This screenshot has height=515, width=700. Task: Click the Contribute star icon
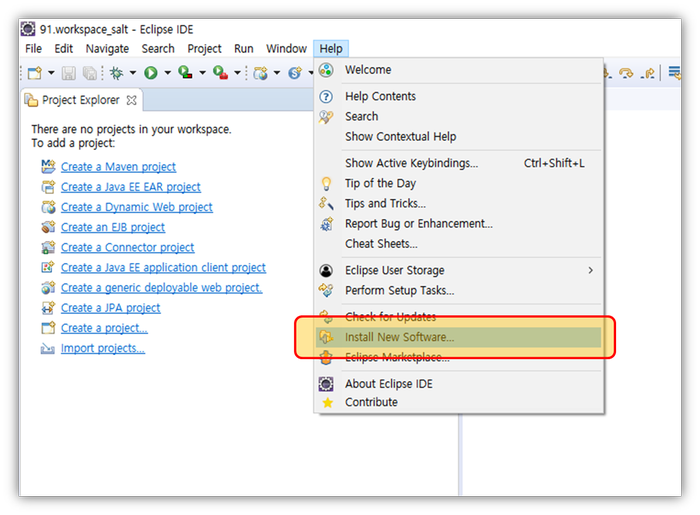tap(327, 403)
